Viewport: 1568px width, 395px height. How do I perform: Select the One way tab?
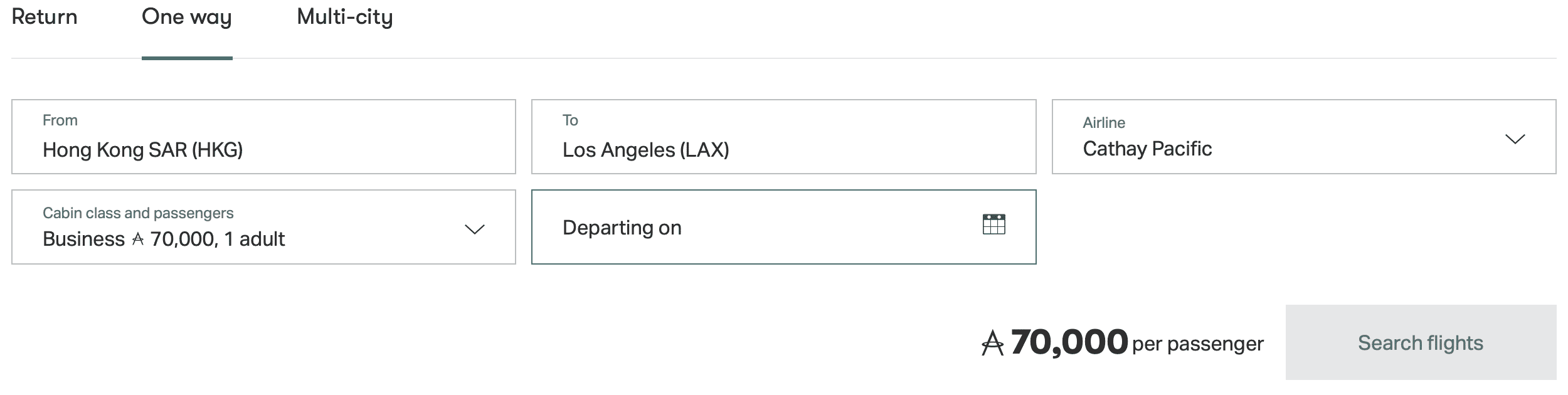point(187,17)
